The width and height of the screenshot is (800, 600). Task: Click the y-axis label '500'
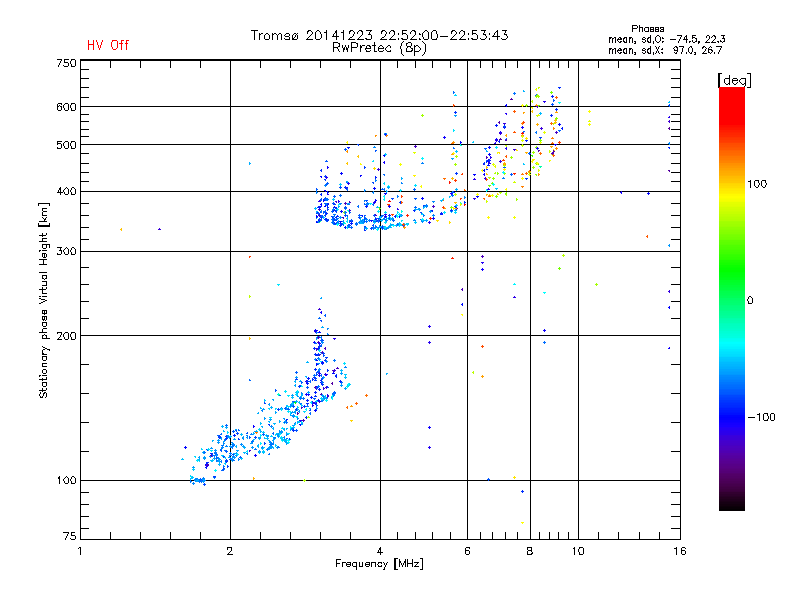tap(66, 145)
